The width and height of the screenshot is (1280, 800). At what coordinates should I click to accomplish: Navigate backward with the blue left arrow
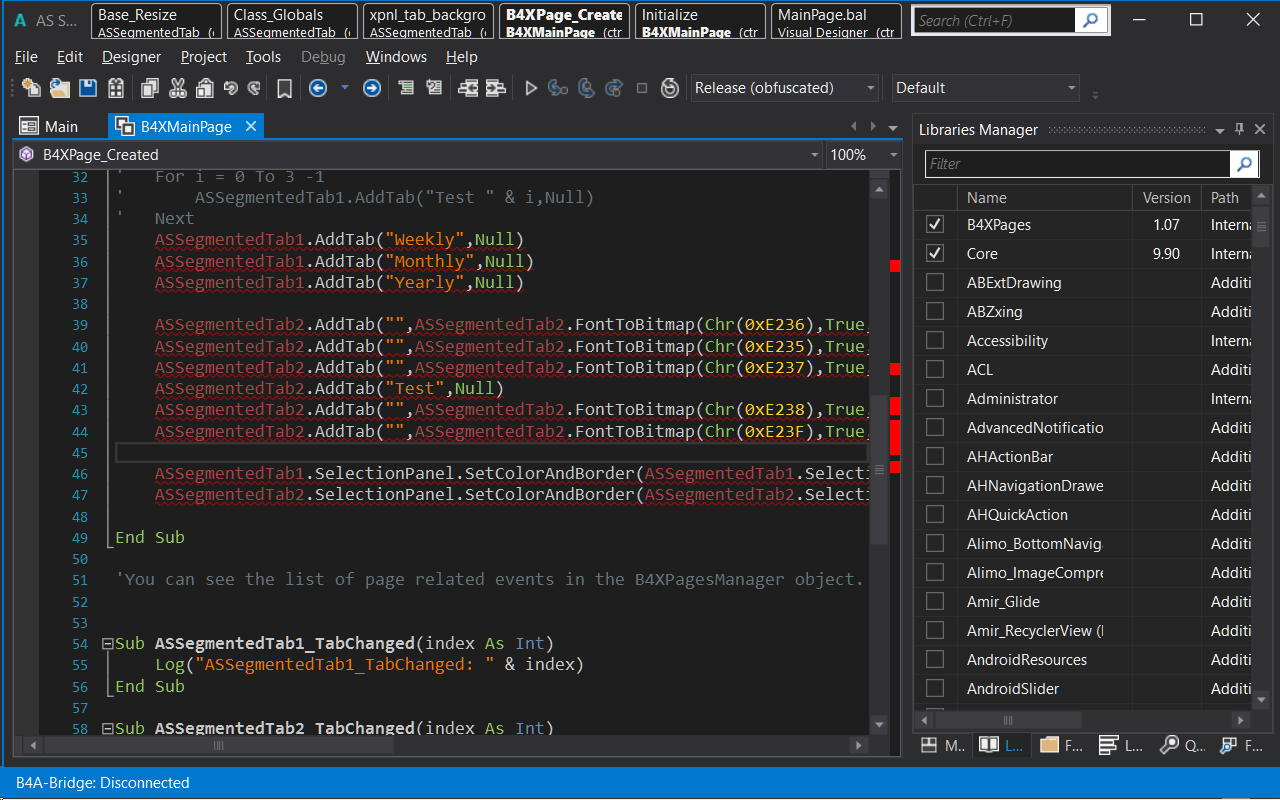pyautogui.click(x=318, y=88)
